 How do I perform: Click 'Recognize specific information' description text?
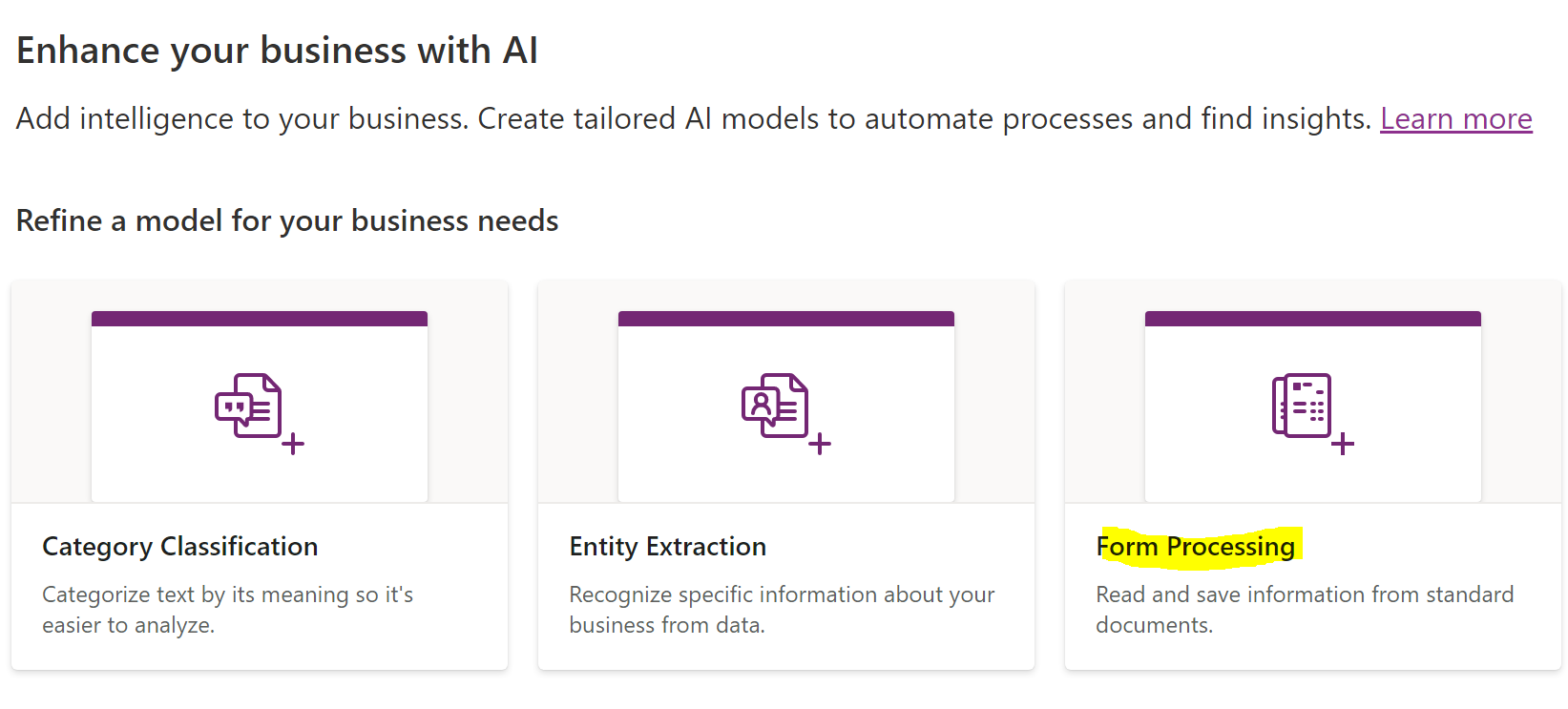(782, 610)
